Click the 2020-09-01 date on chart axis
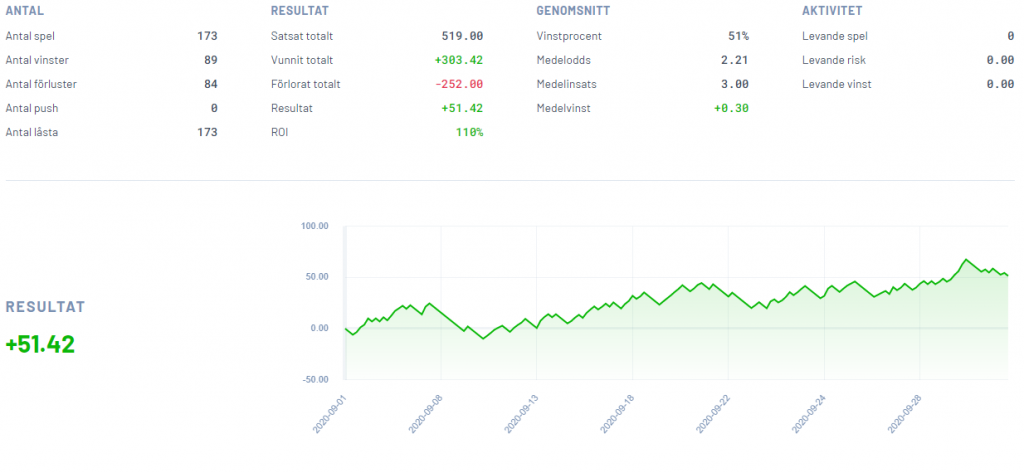This screenshot has height=473, width=1024. [x=331, y=413]
